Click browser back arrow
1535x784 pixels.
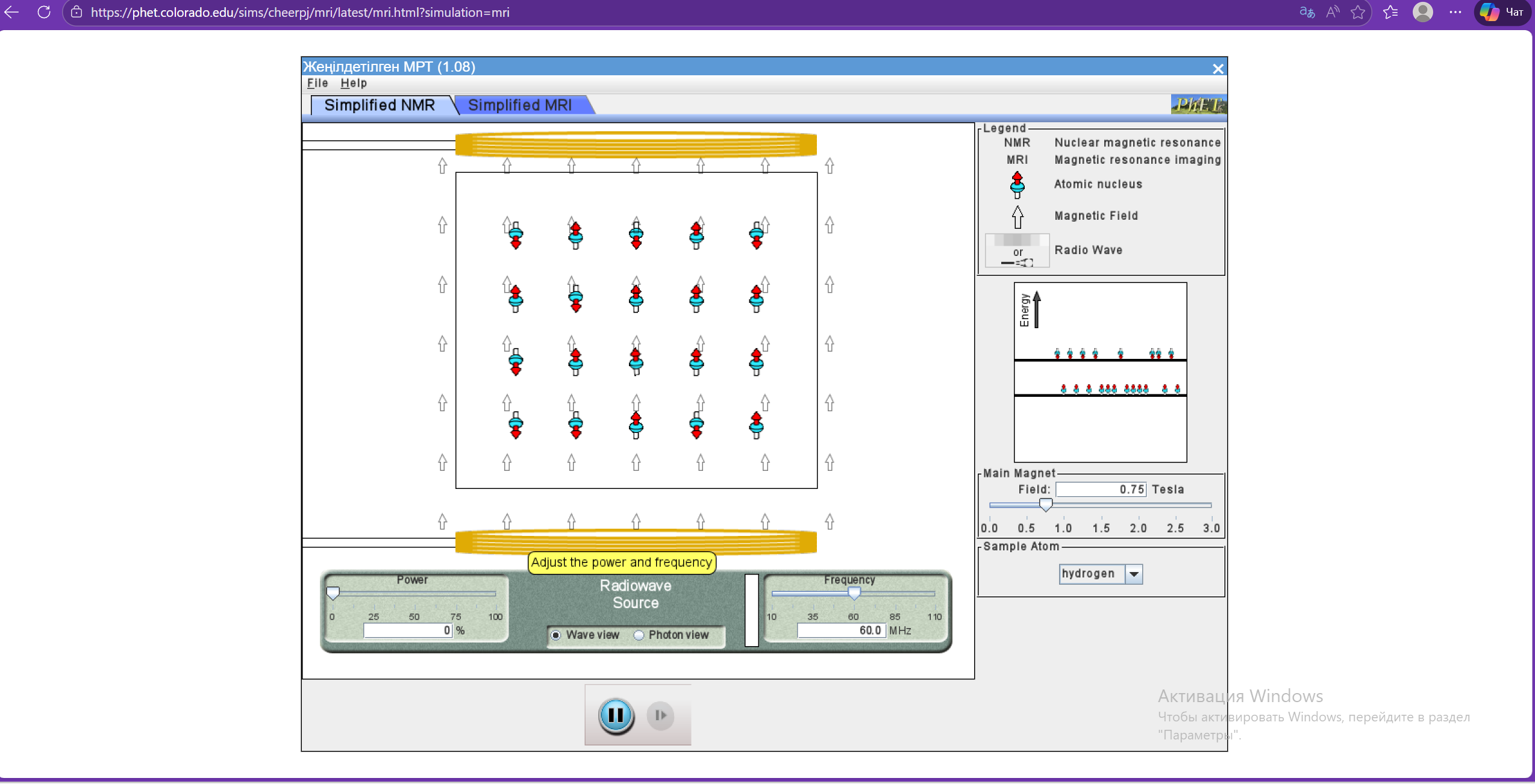click(12, 12)
